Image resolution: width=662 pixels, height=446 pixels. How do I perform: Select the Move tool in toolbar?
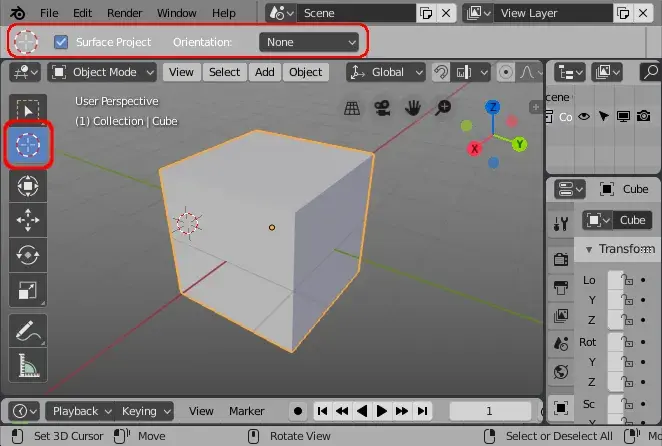(28, 220)
